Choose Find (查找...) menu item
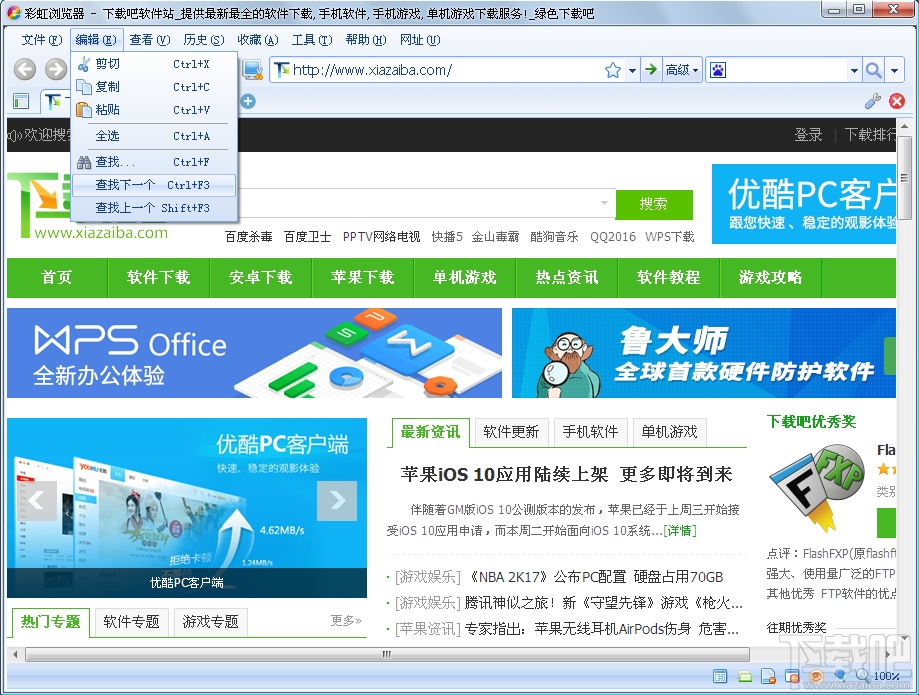Viewport: 919px width, 695px height. coord(154,162)
